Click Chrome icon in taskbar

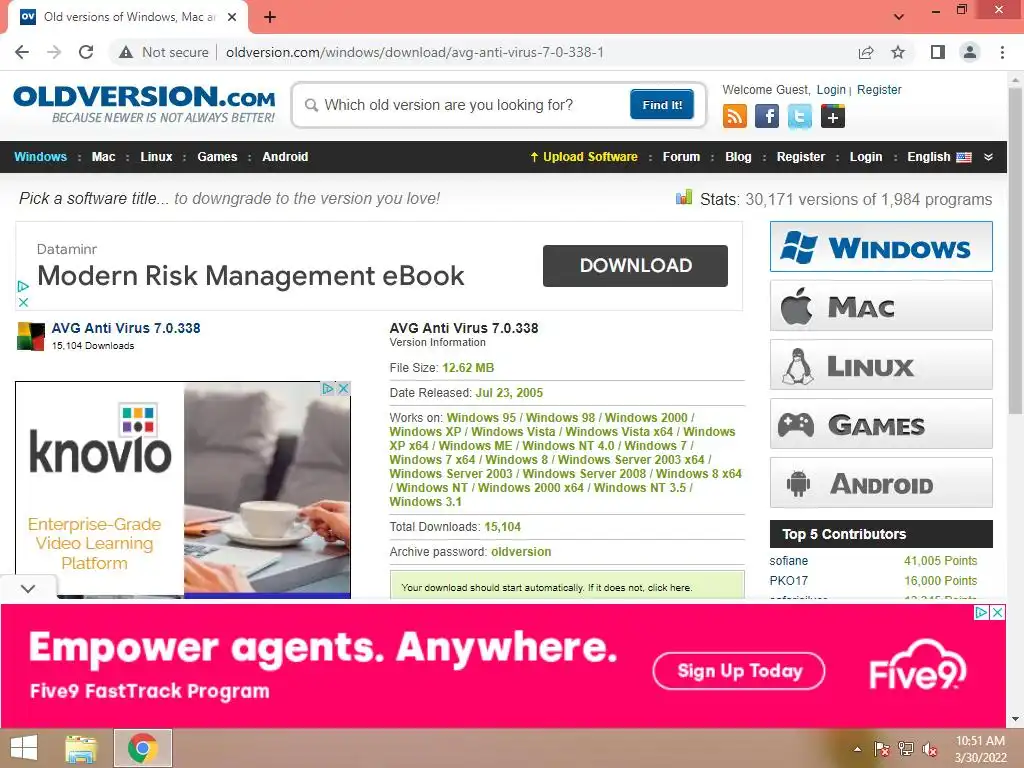(x=143, y=748)
